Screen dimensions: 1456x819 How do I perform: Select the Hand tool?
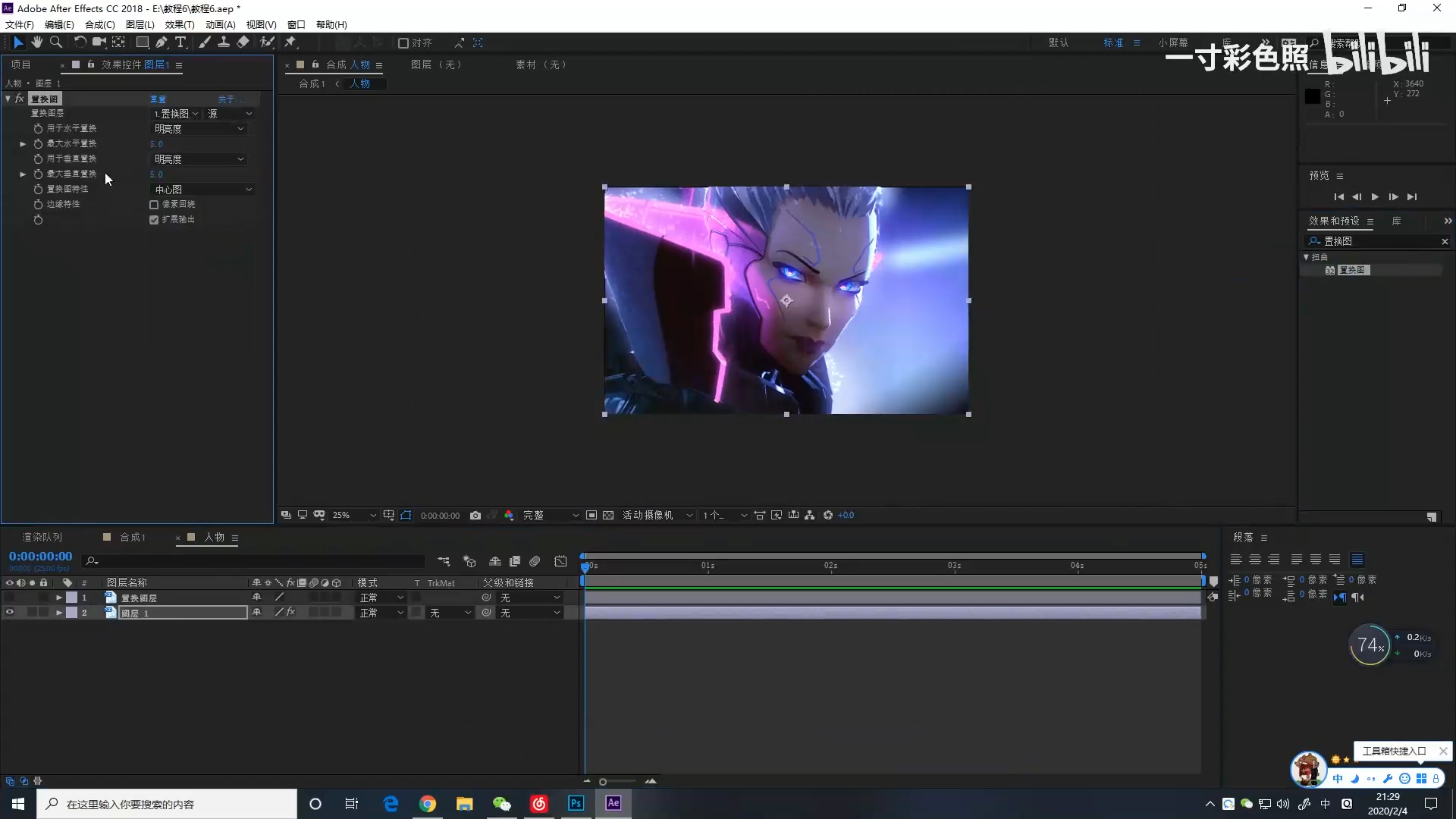(36, 42)
